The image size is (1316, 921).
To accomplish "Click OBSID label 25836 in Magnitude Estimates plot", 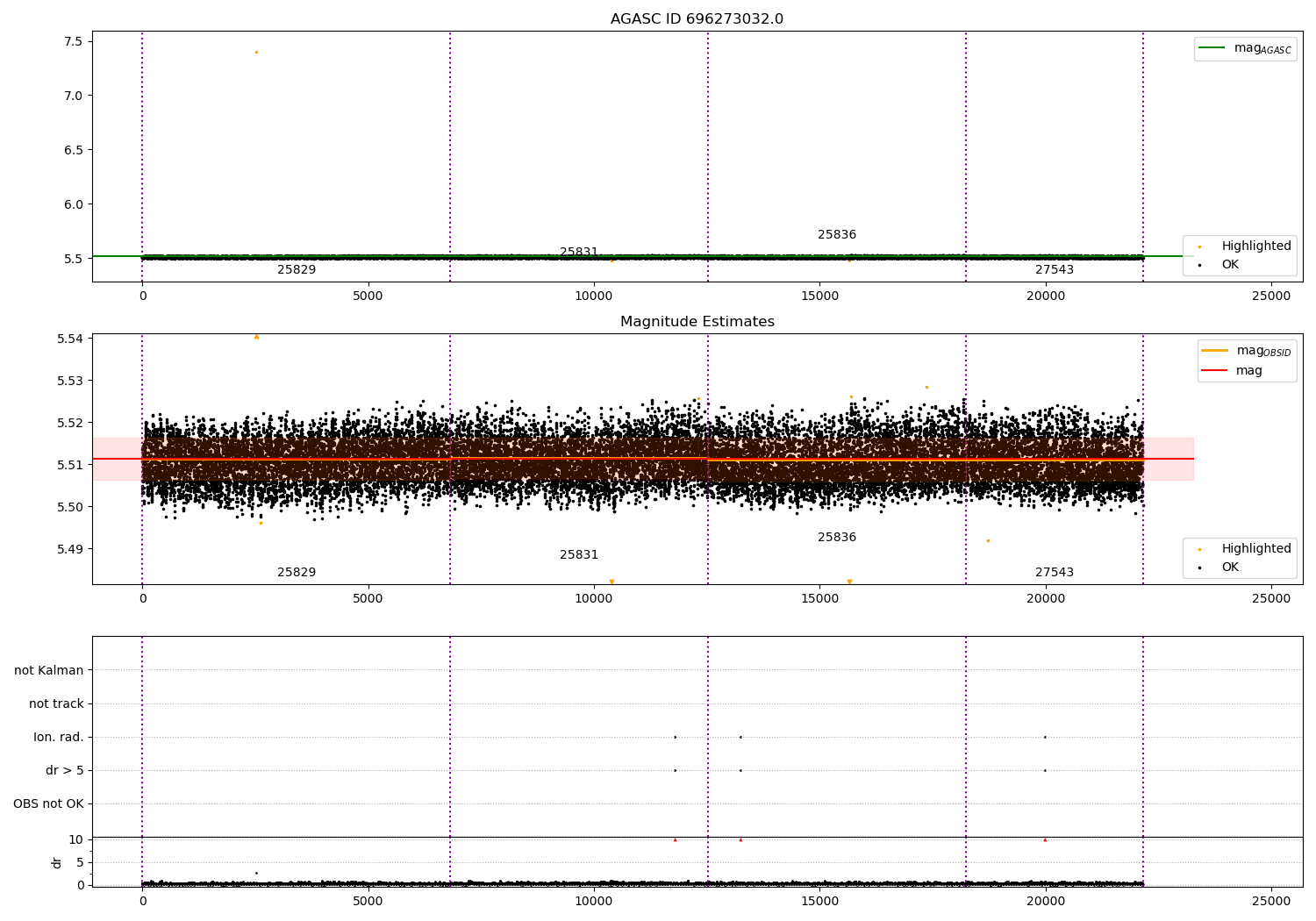I will [837, 538].
